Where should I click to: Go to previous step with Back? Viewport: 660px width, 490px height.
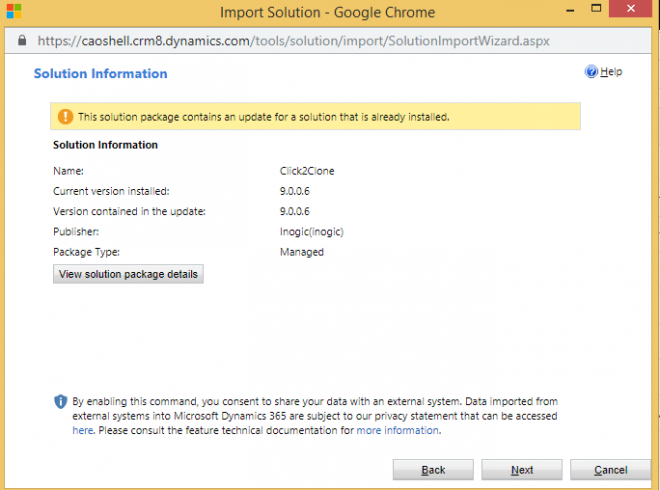coord(432,470)
